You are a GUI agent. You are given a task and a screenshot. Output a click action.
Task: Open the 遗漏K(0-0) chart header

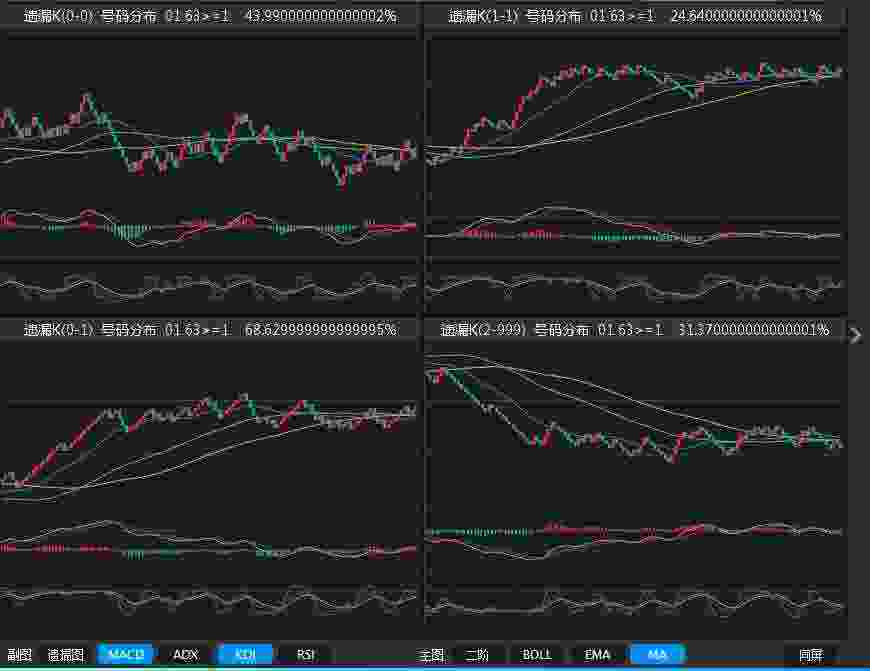tap(210, 16)
